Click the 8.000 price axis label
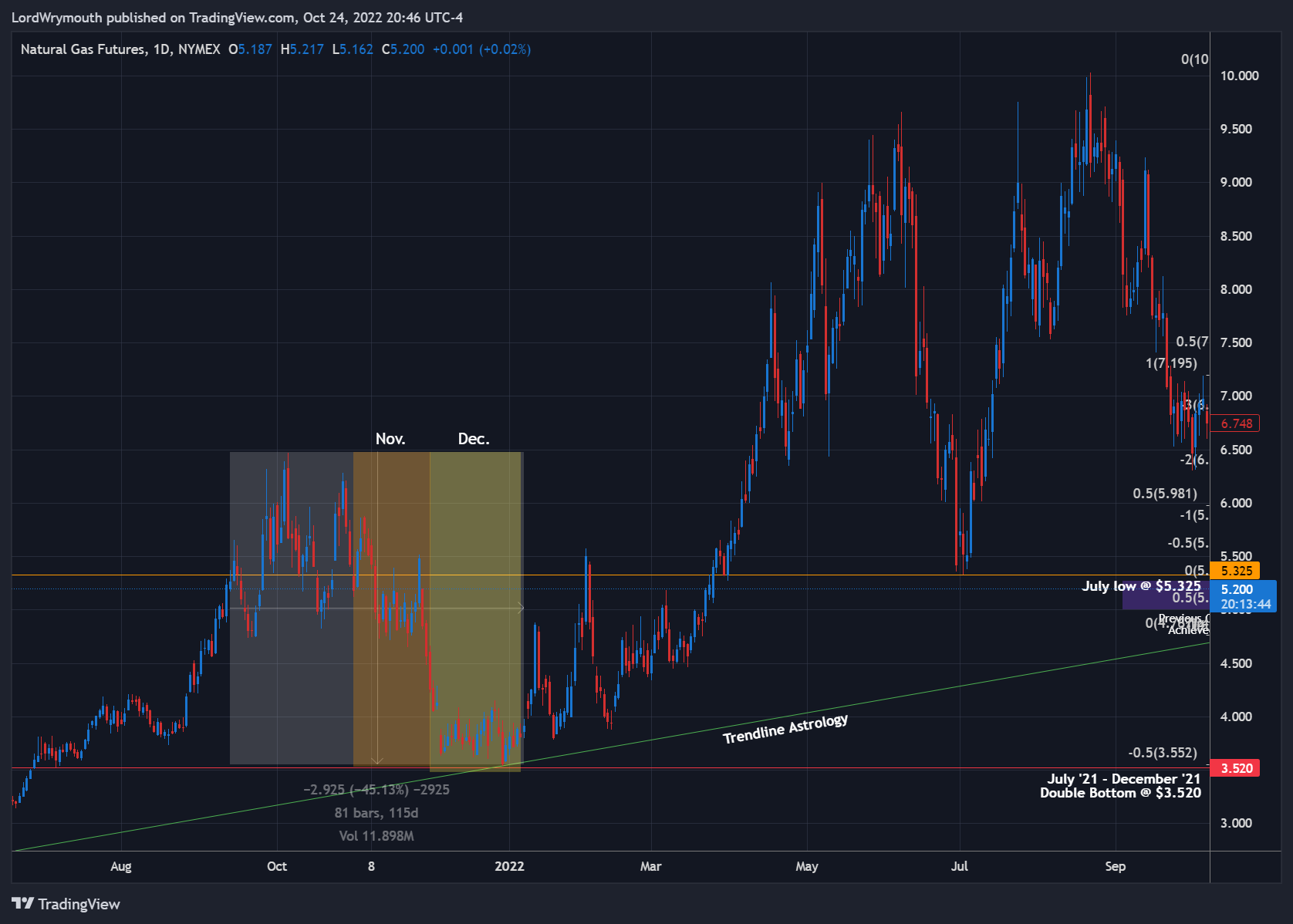 tap(1236, 289)
